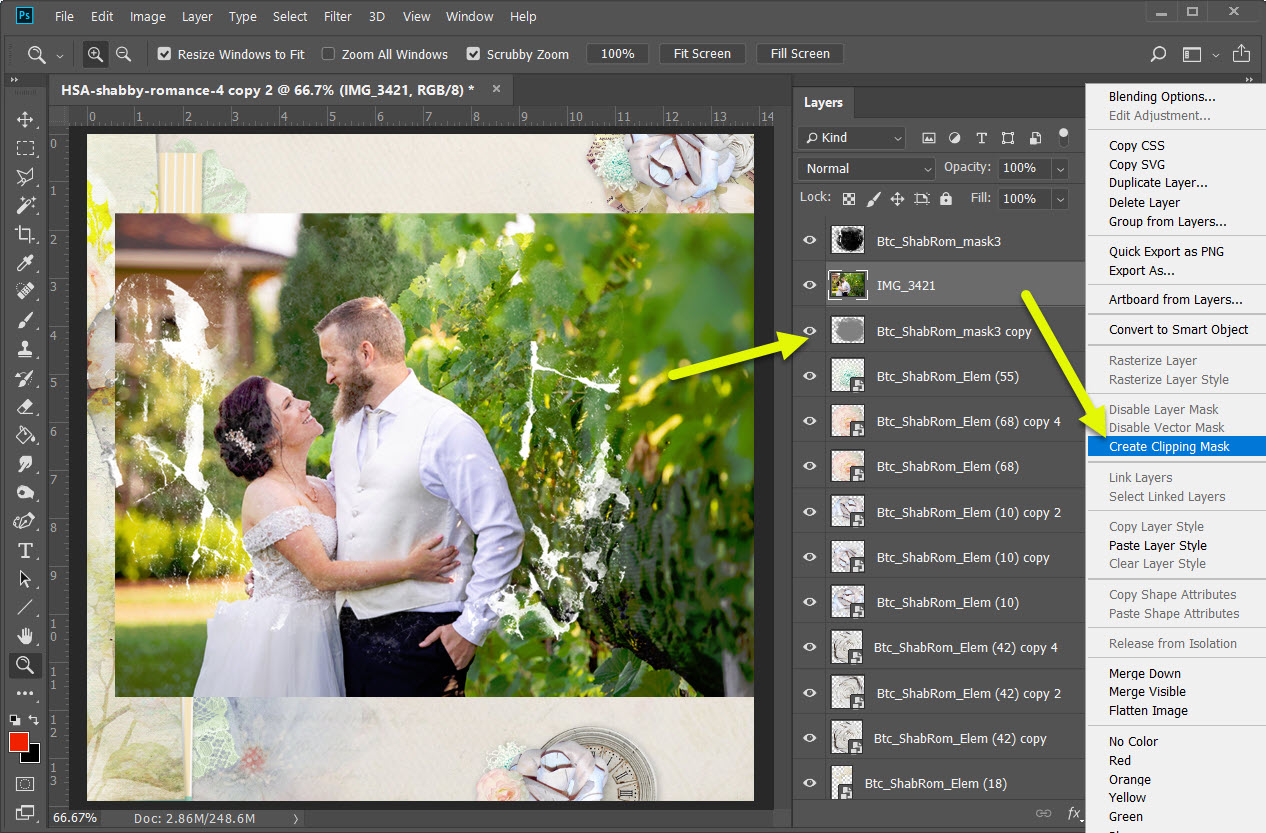Select the Hand tool
The width and height of the screenshot is (1266, 833).
pyautogui.click(x=25, y=636)
